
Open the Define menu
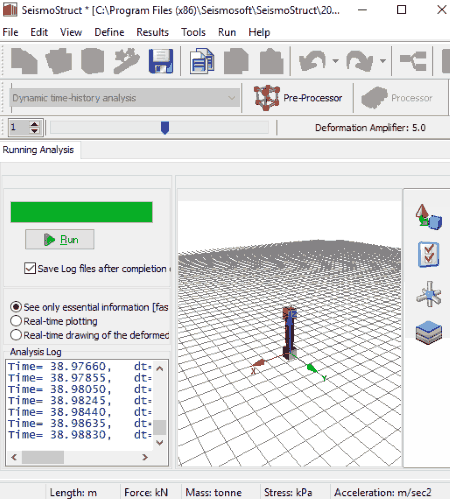pyautogui.click(x=109, y=32)
